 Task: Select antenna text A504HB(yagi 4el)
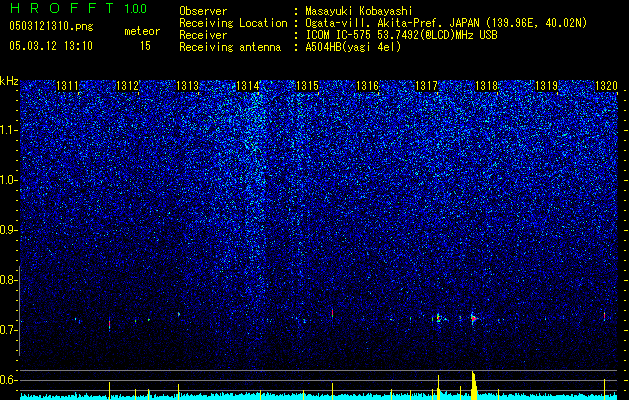353,47
